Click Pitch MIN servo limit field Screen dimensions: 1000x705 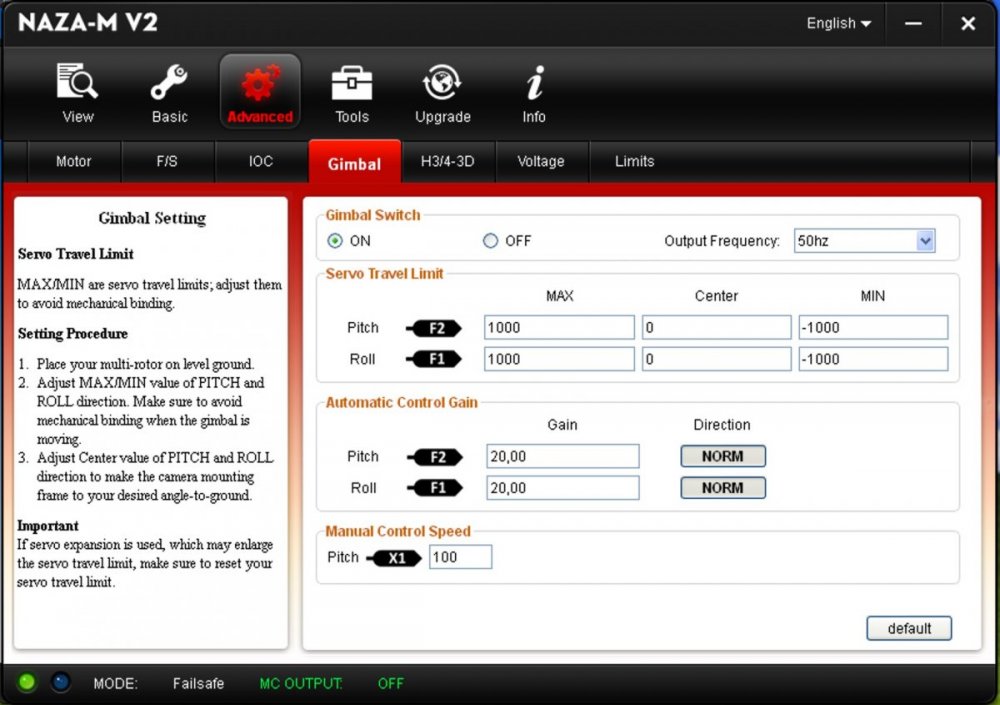pyautogui.click(x=873, y=327)
